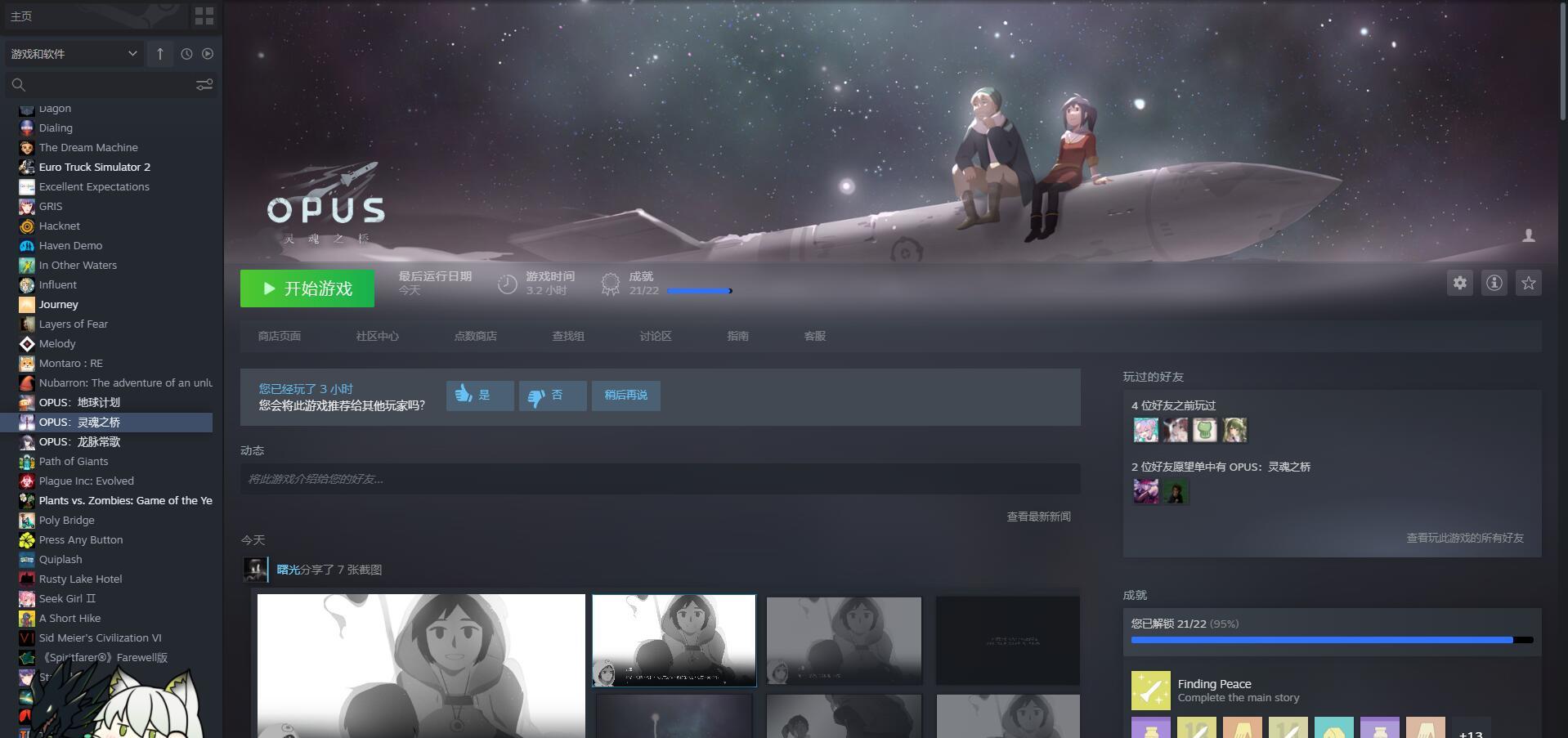Open the 商店页面 tab
This screenshot has width=1568, height=738.
pyautogui.click(x=280, y=336)
